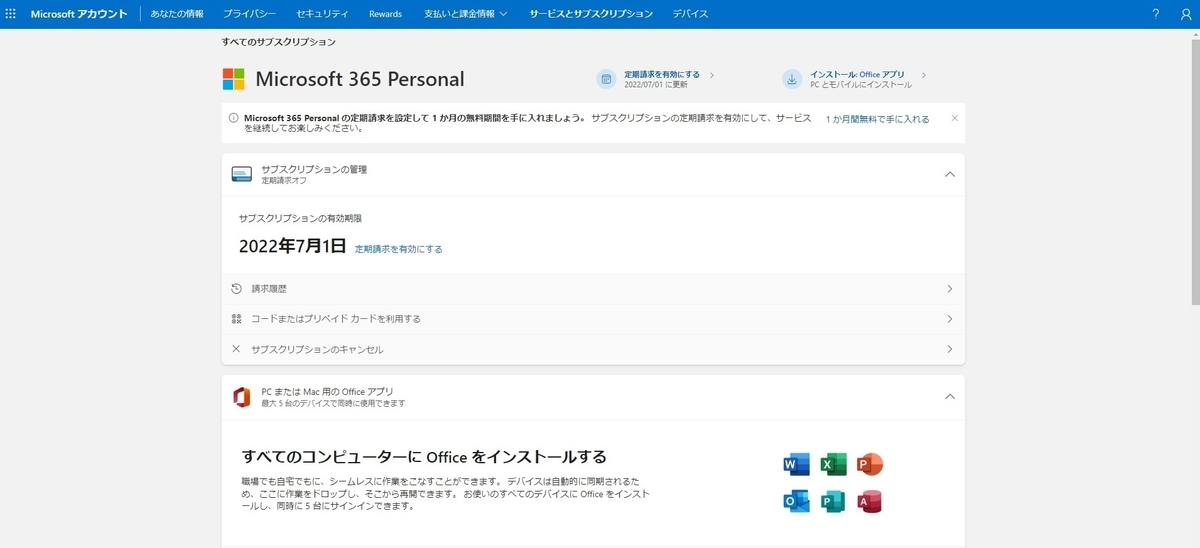Click the QR code icon for prepaid card

coord(236,319)
